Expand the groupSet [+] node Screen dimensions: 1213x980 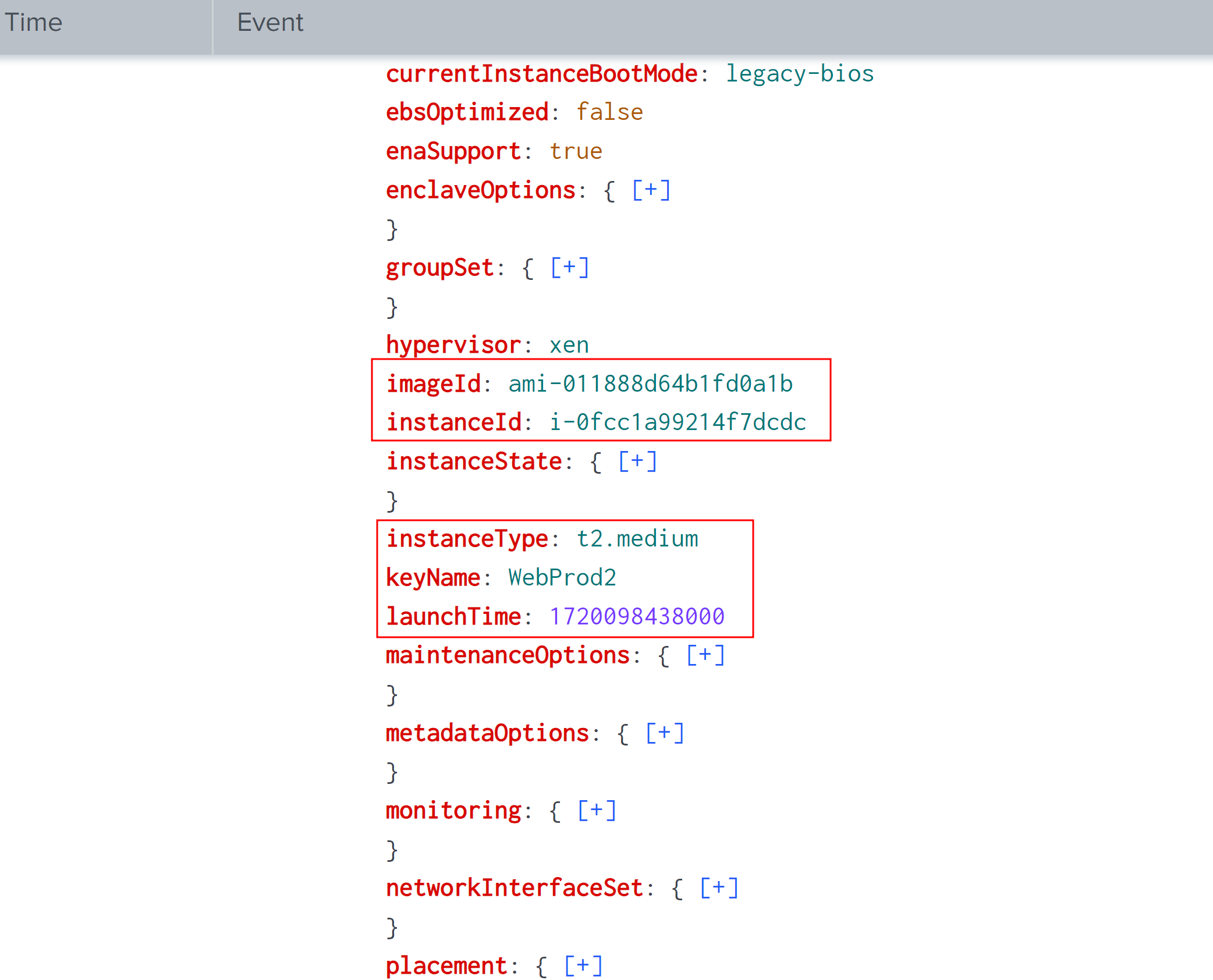(x=569, y=268)
